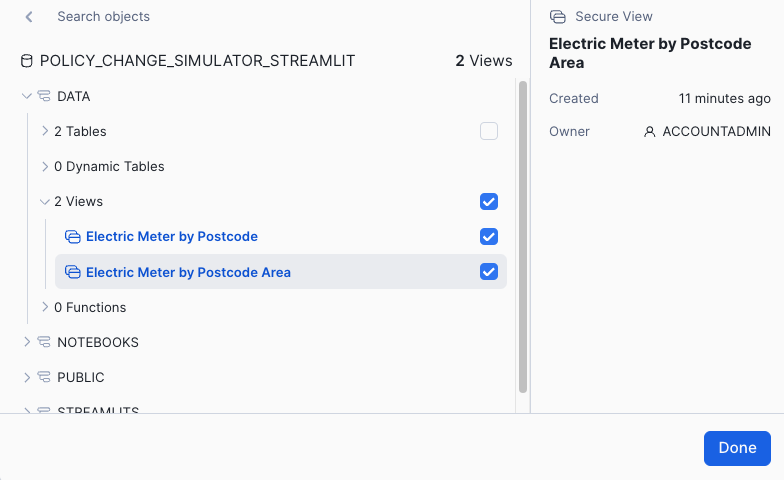The height and width of the screenshot is (480, 784).
Task: Click the NOTEBOOKS schema icon
Action: tap(44, 342)
